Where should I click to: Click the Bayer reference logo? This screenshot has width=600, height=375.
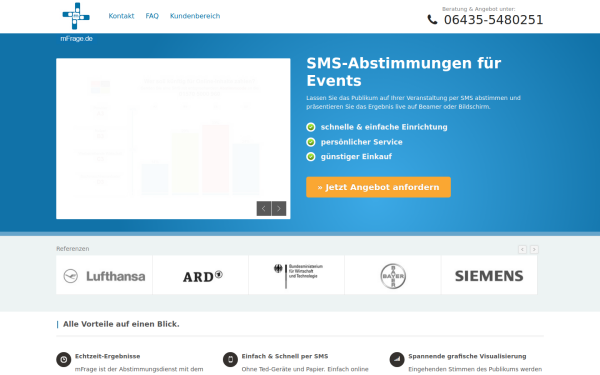click(x=393, y=276)
